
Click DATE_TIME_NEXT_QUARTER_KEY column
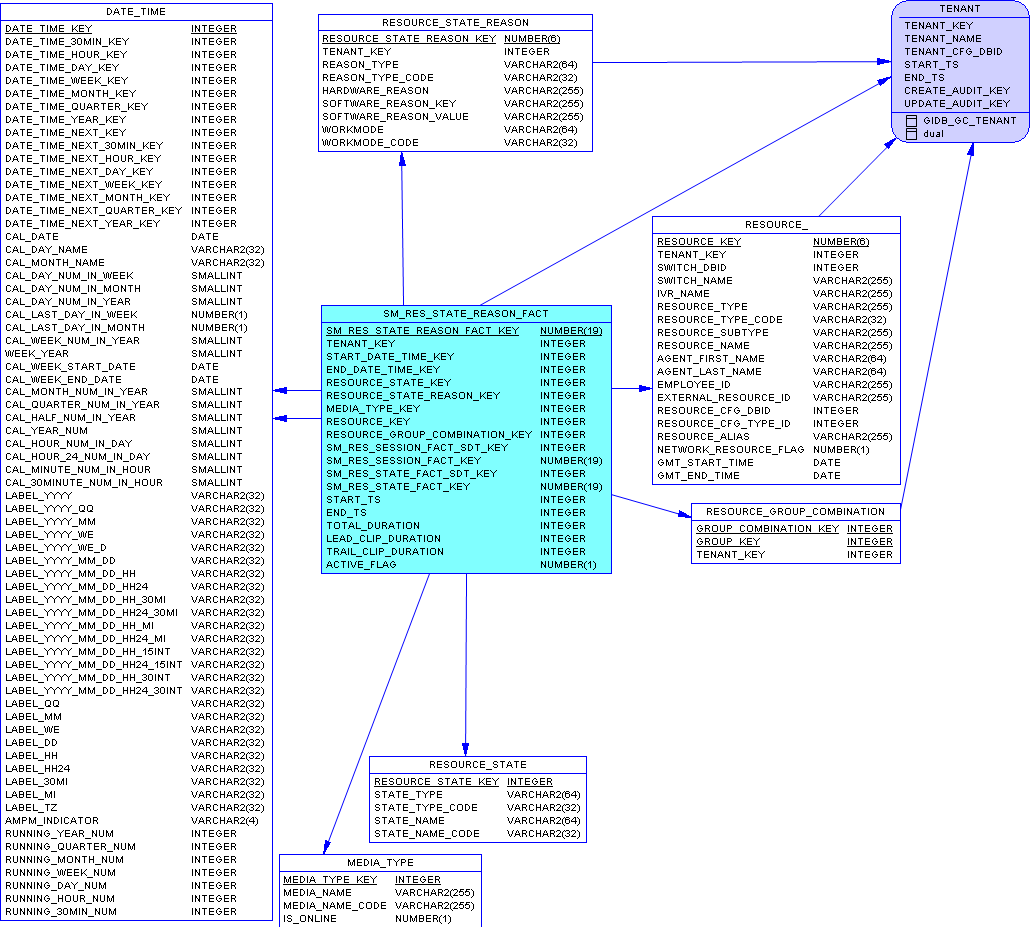point(93,211)
